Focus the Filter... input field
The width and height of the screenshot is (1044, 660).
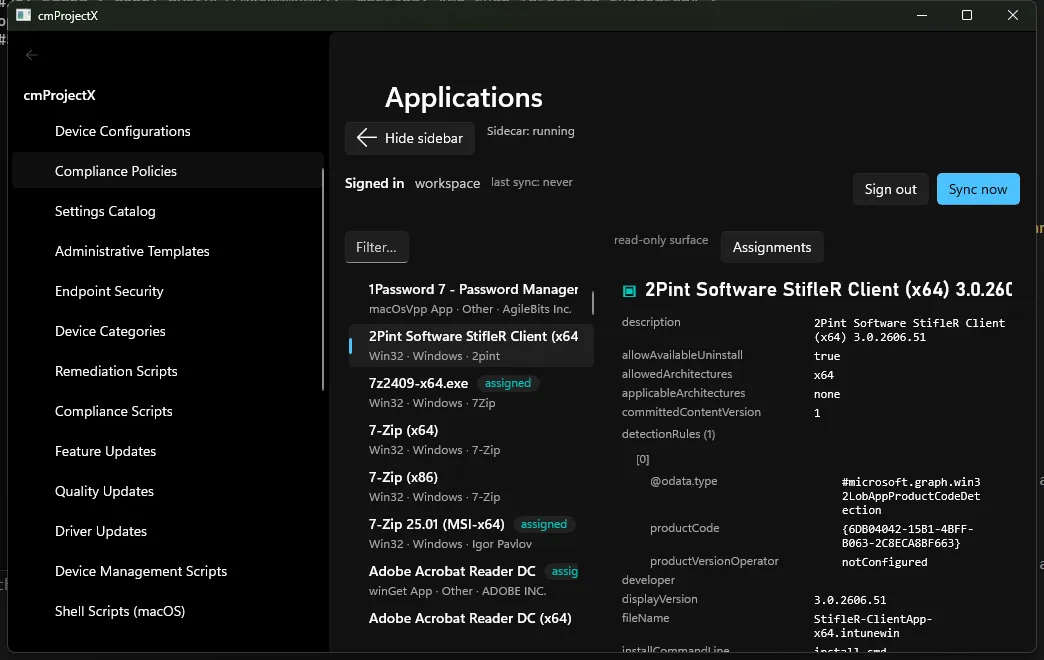[376, 247]
